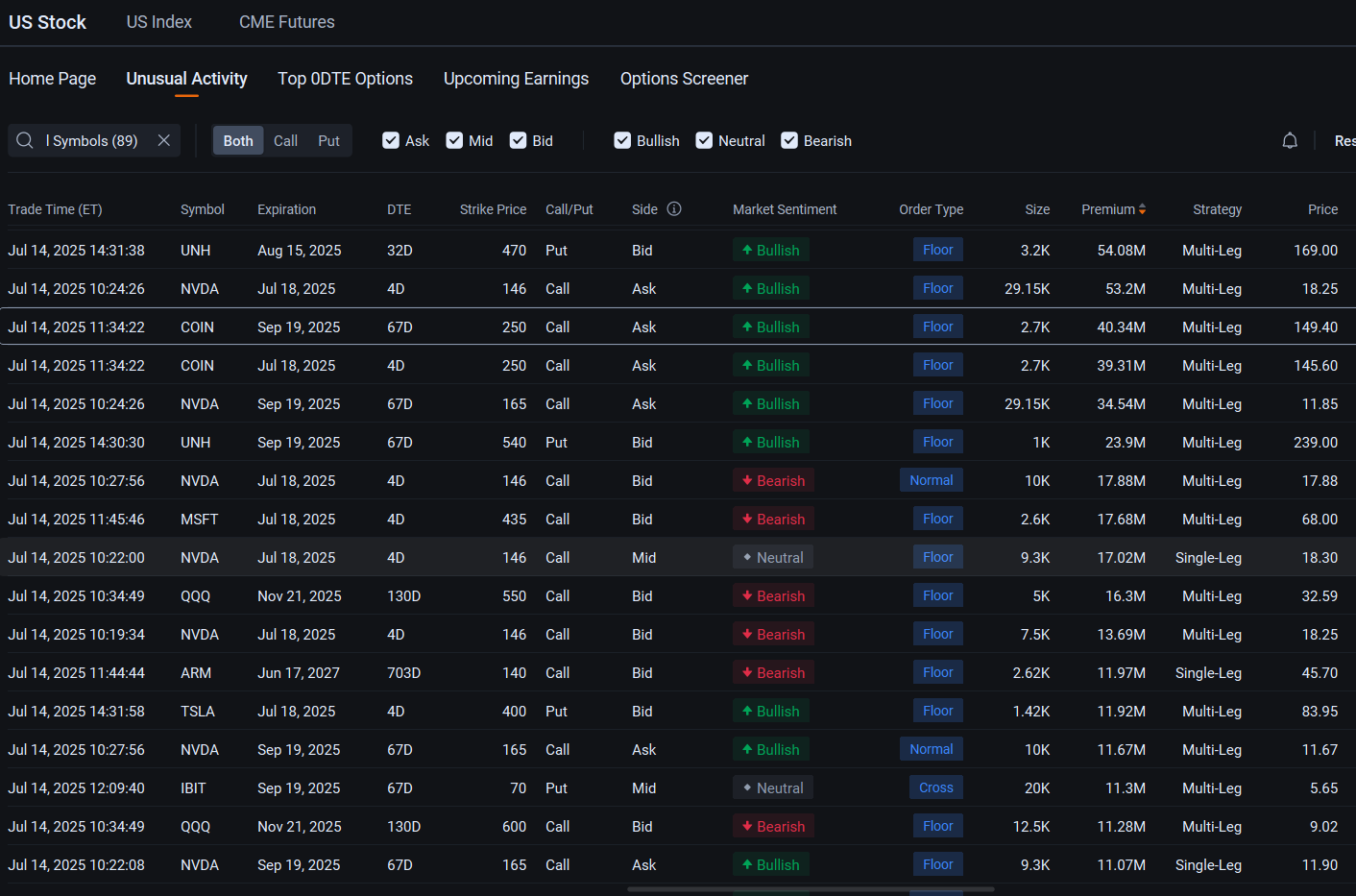
Task: Click the Strike Price column header
Action: pyautogui.click(x=493, y=209)
